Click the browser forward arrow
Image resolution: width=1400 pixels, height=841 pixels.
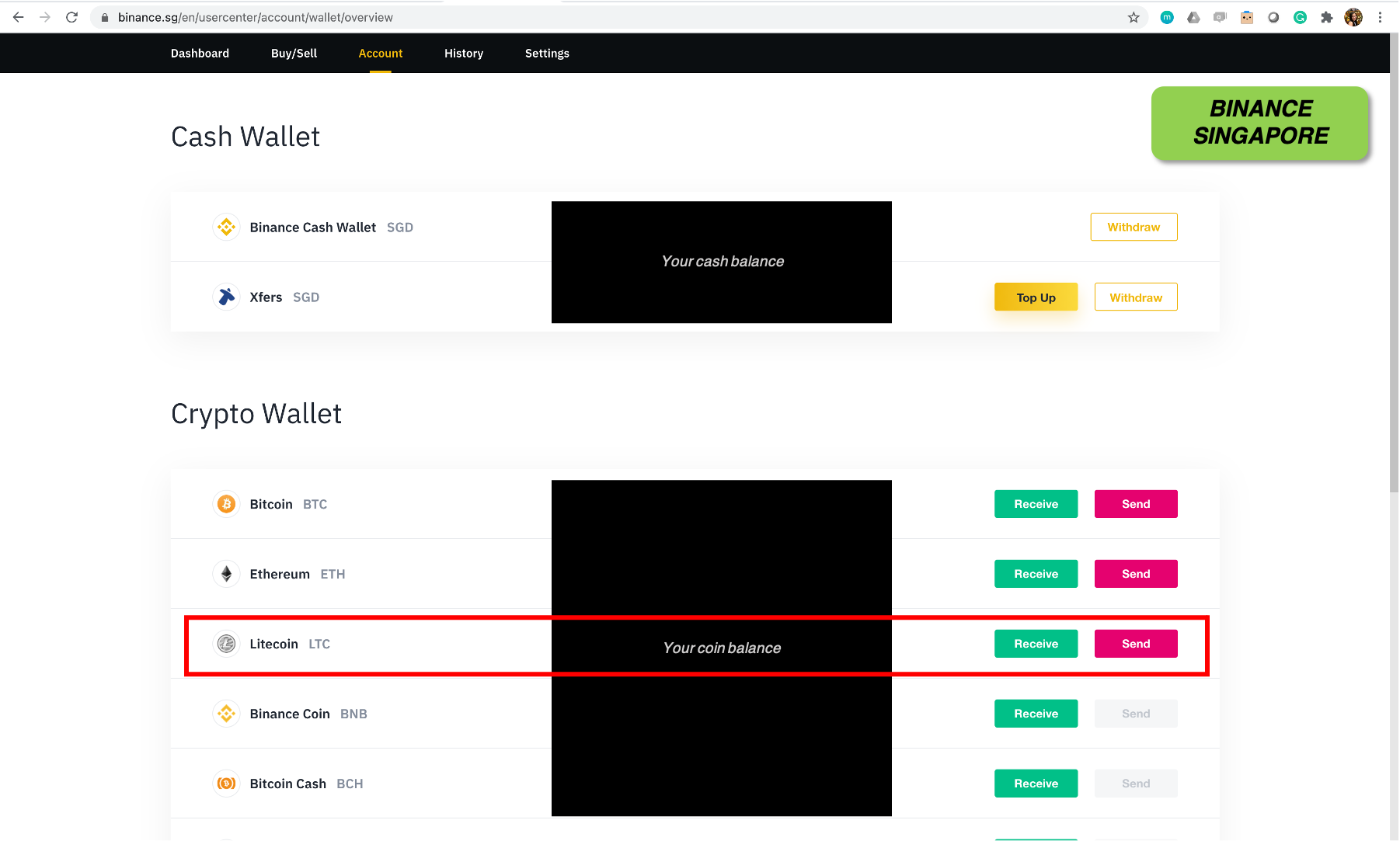pyautogui.click(x=45, y=17)
